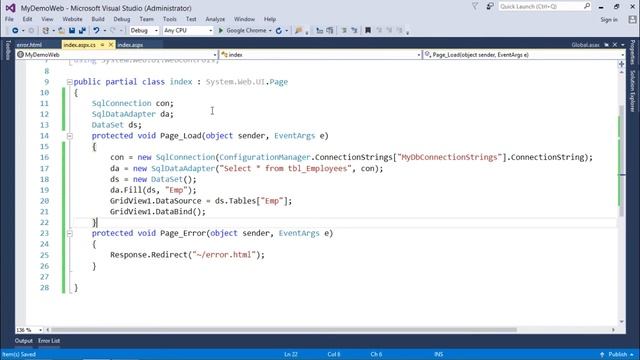640x360 pixels.
Task: Open the Google Chrome browser target dropdown arrow
Action: (x=270, y=31)
